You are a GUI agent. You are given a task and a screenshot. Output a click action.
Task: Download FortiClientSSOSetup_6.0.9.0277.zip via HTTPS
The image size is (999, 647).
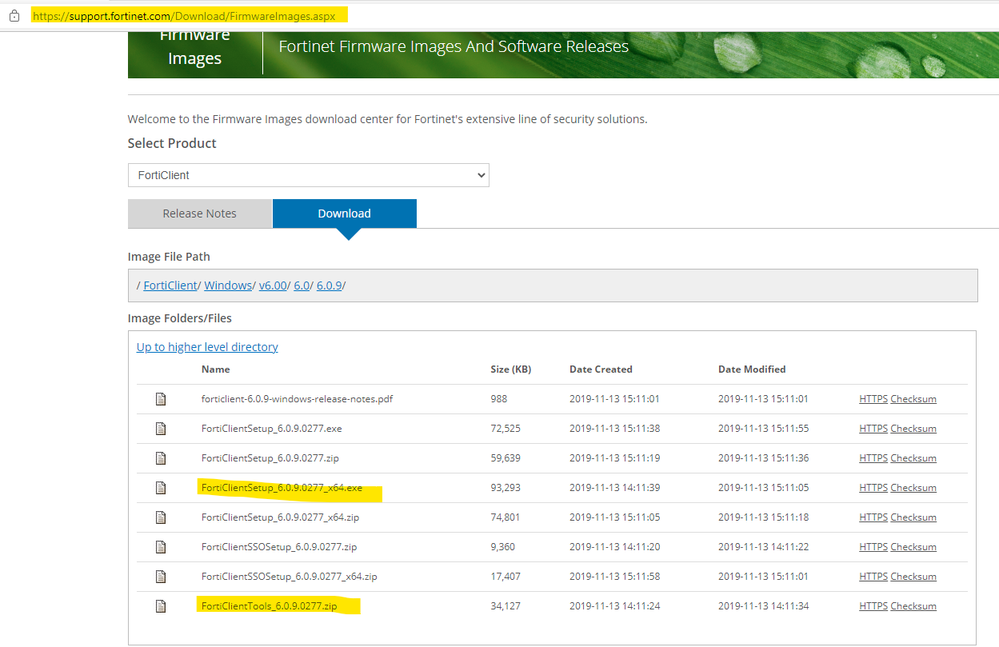click(x=873, y=547)
